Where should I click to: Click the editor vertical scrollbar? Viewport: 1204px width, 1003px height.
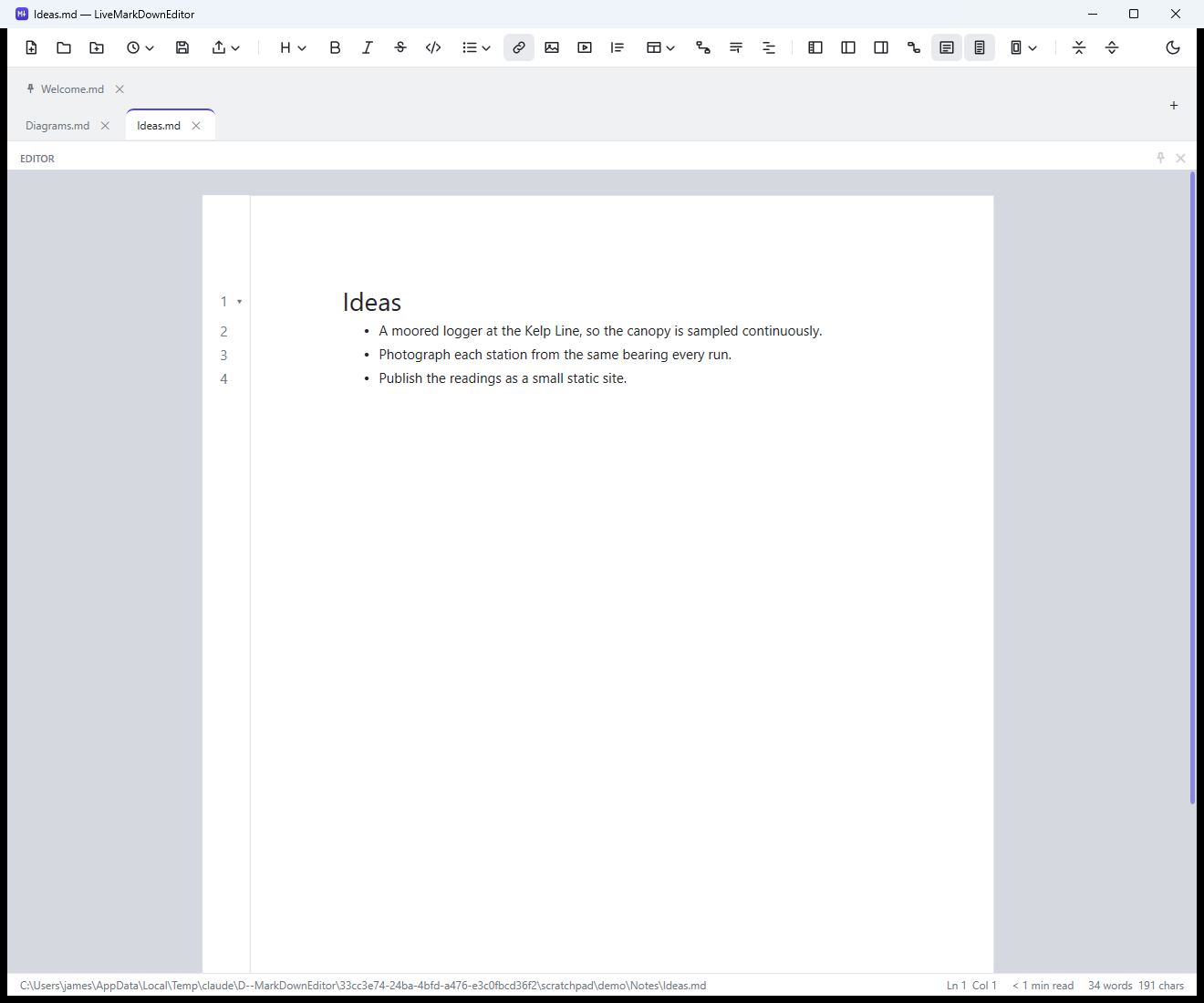pos(1192,488)
